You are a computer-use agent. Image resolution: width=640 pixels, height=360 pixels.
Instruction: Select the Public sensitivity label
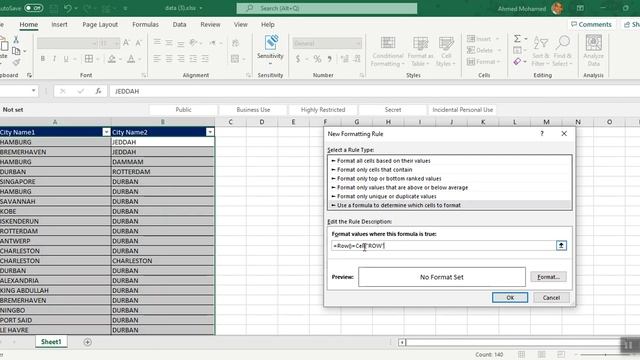point(183,110)
